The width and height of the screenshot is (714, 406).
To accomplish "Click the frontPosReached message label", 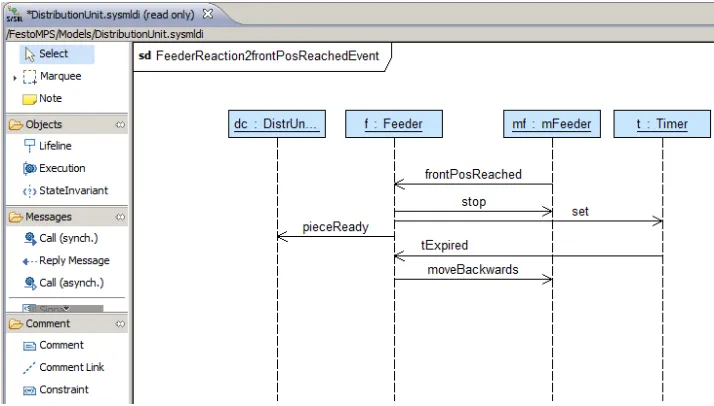I will pos(473,174).
